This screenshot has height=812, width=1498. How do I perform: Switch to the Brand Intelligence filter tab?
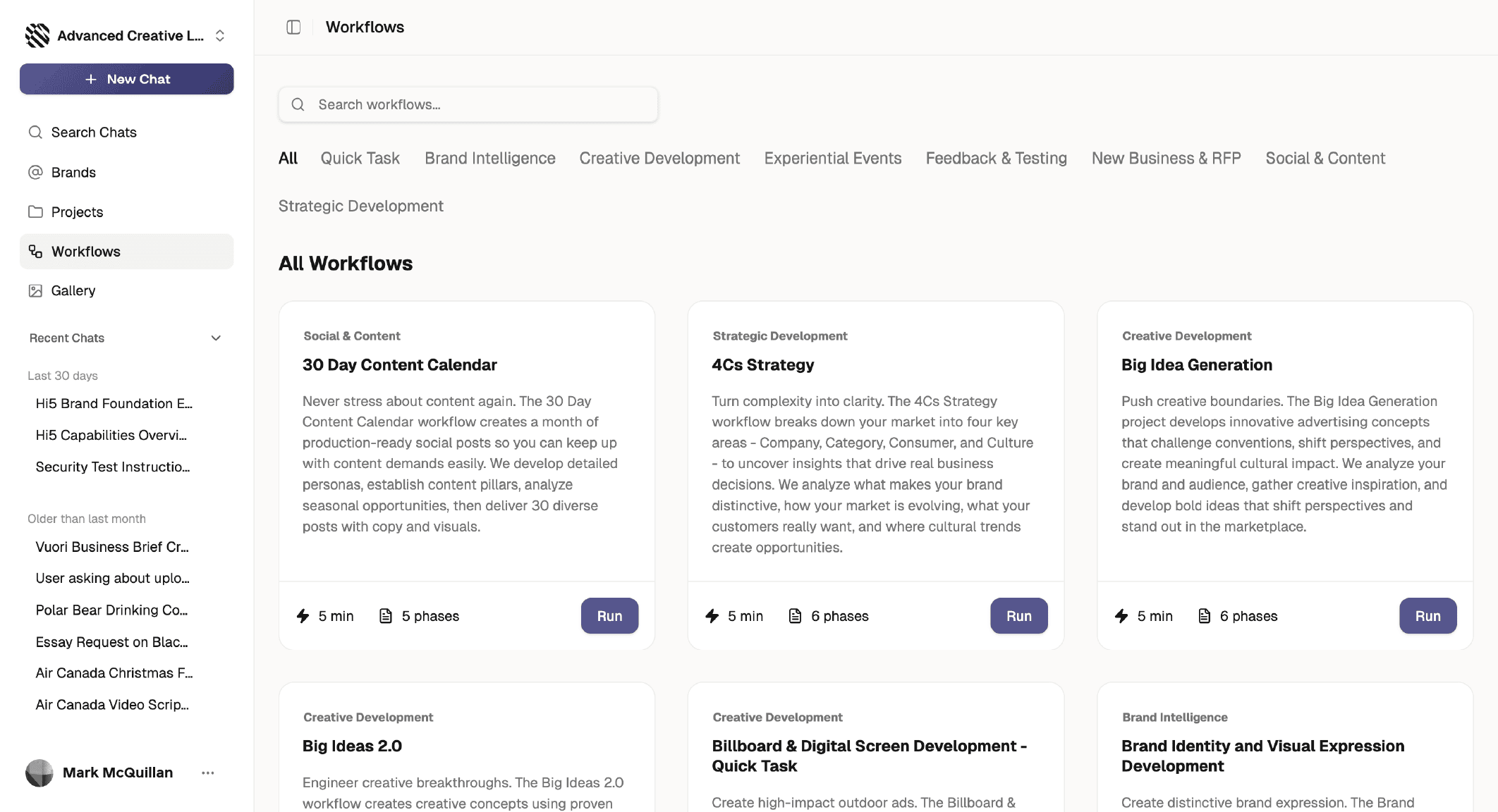(489, 158)
